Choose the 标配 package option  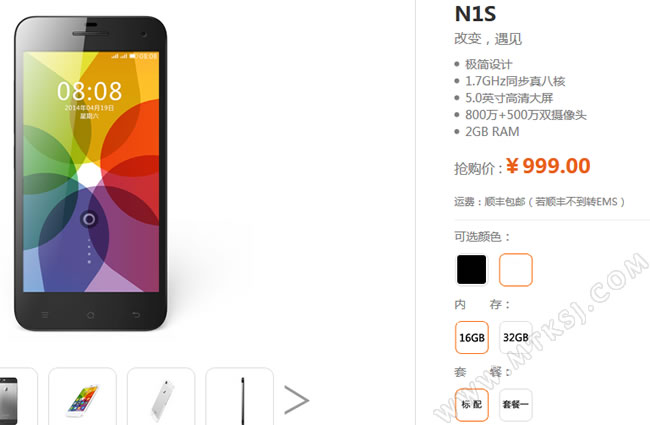click(472, 404)
